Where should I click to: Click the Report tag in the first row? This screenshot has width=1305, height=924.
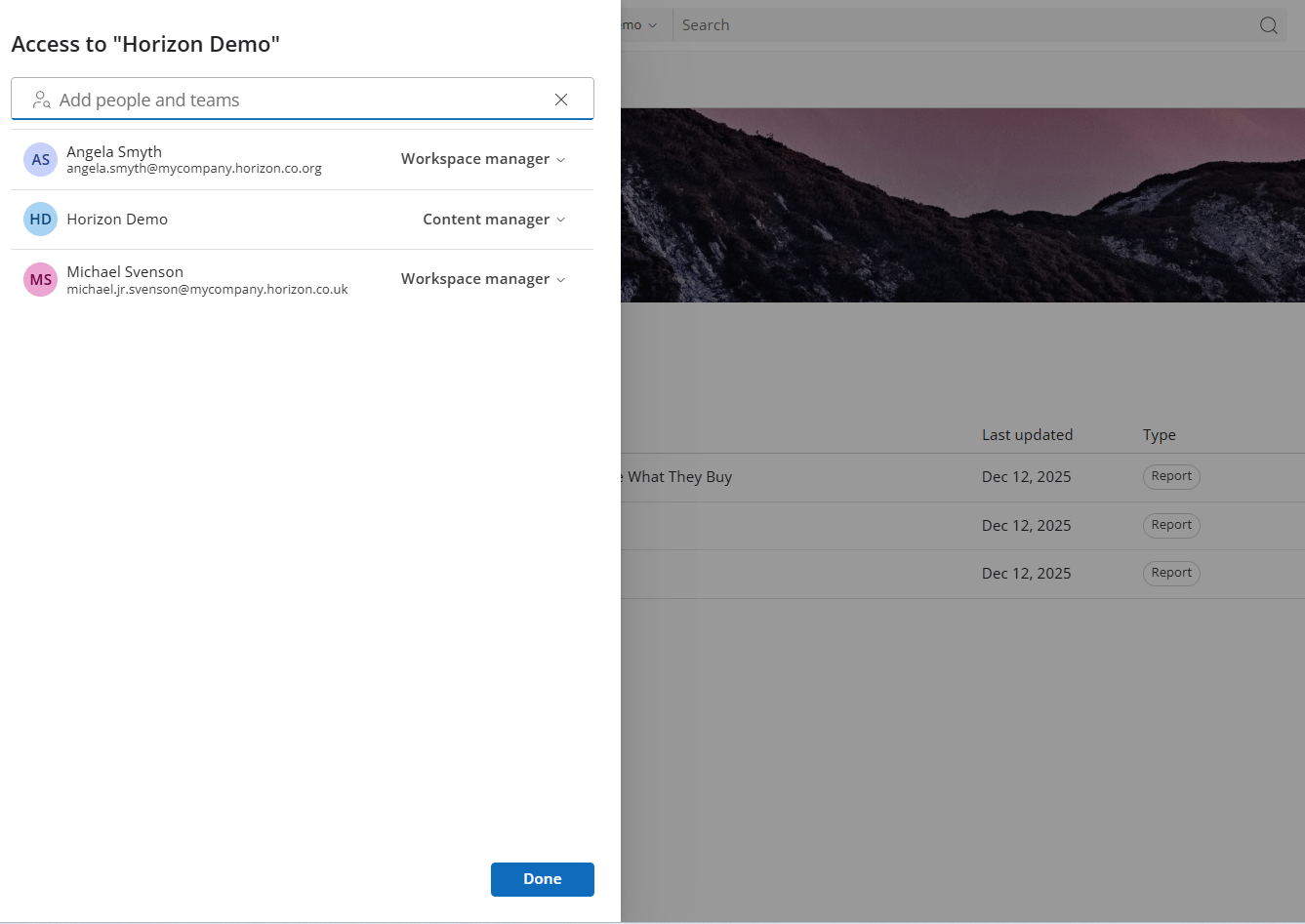[1171, 476]
